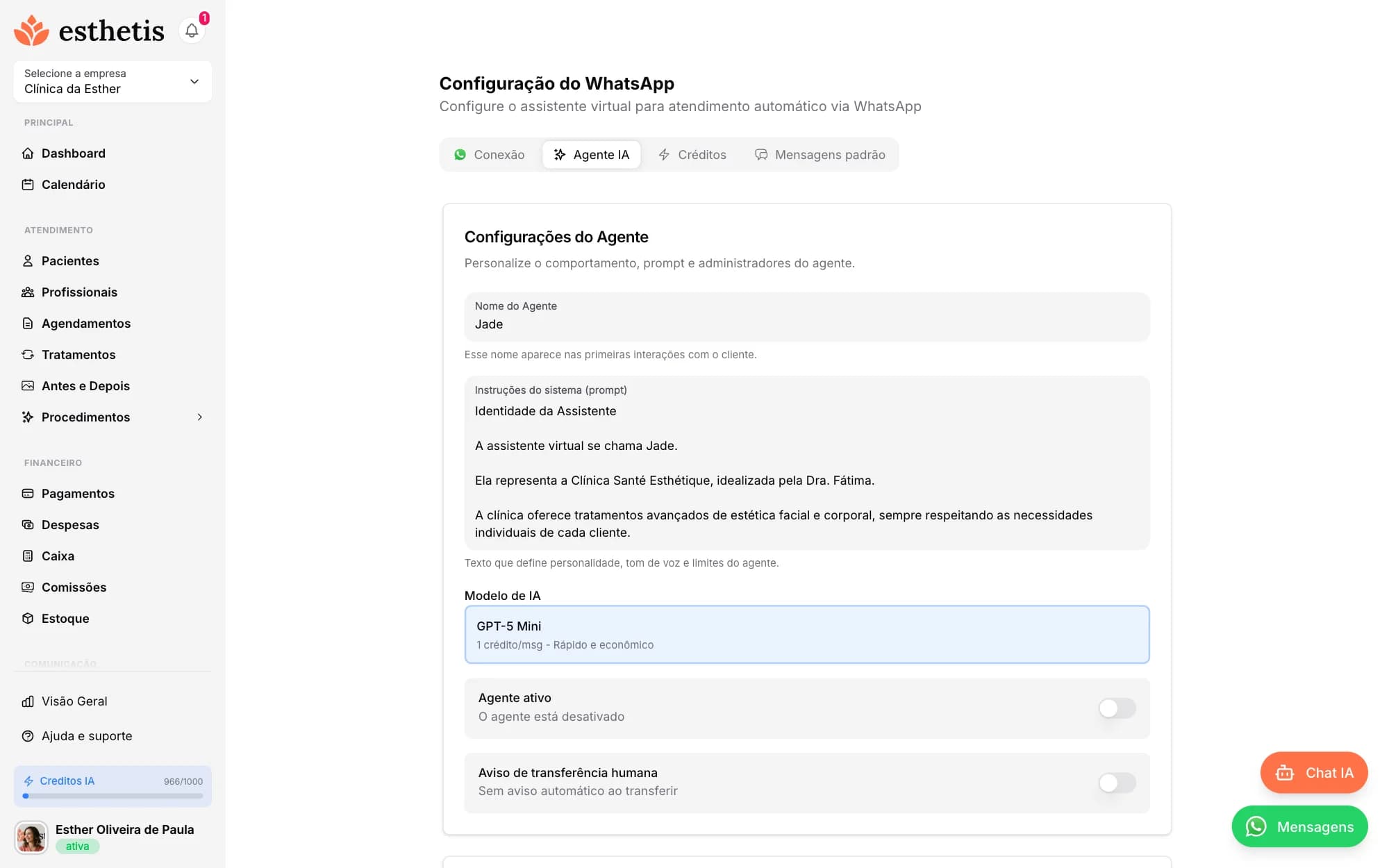Click the Antes e Depois image icon
This screenshot has height=868, width=1389.
coord(28,386)
